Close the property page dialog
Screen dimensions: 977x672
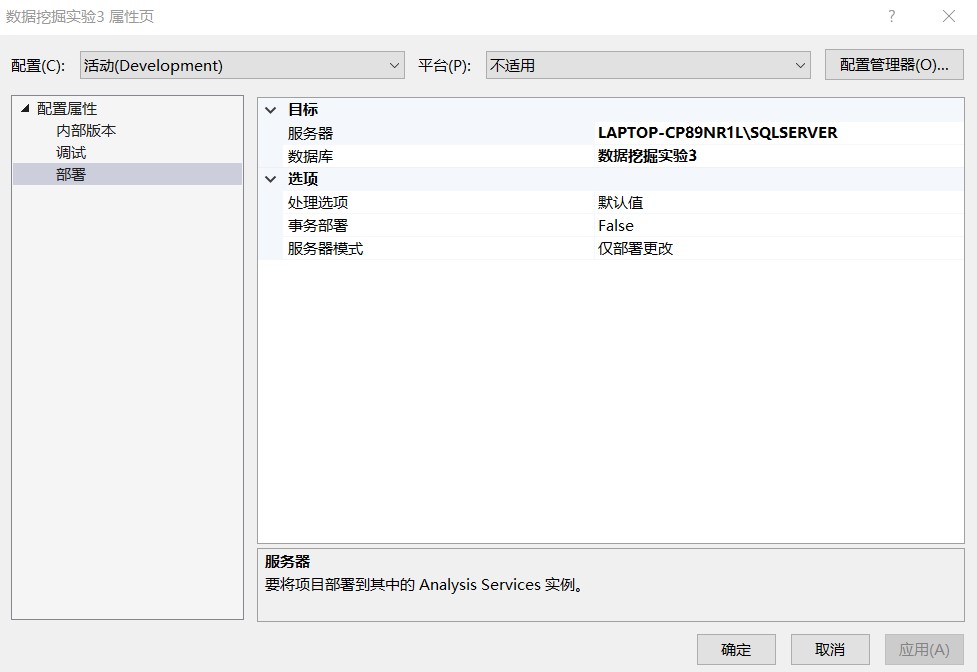click(948, 16)
